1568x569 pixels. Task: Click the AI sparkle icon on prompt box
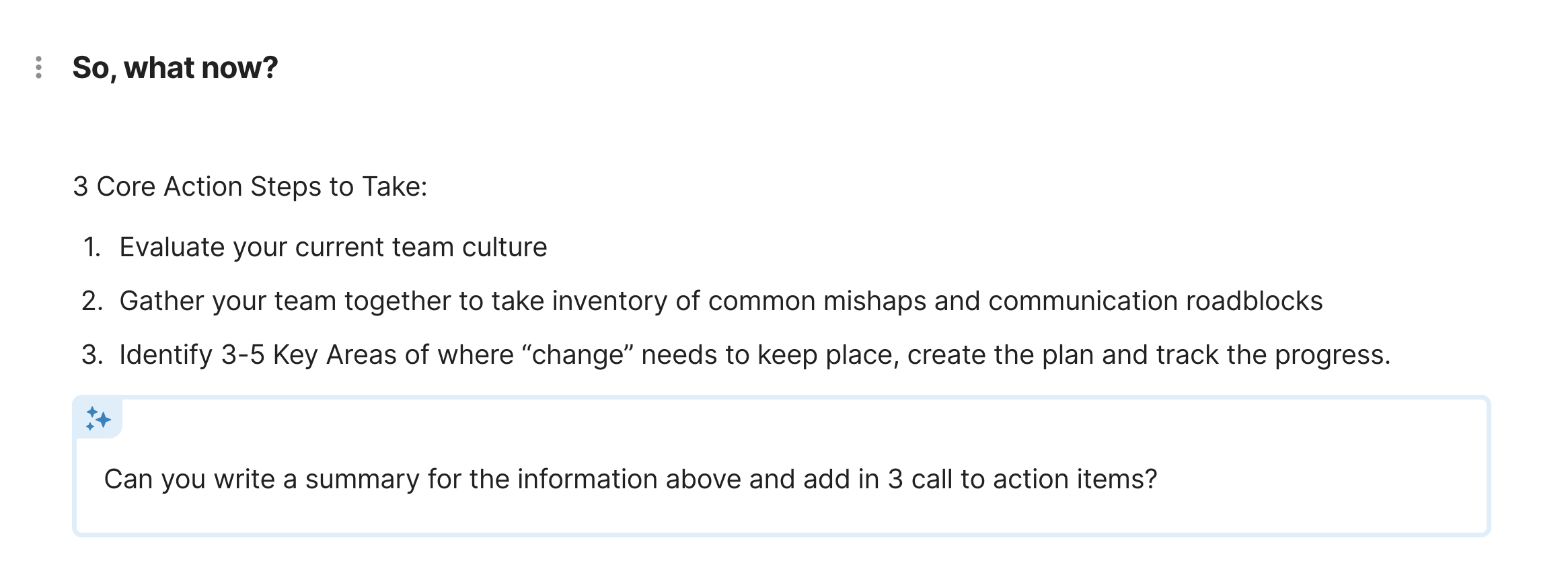tap(98, 418)
